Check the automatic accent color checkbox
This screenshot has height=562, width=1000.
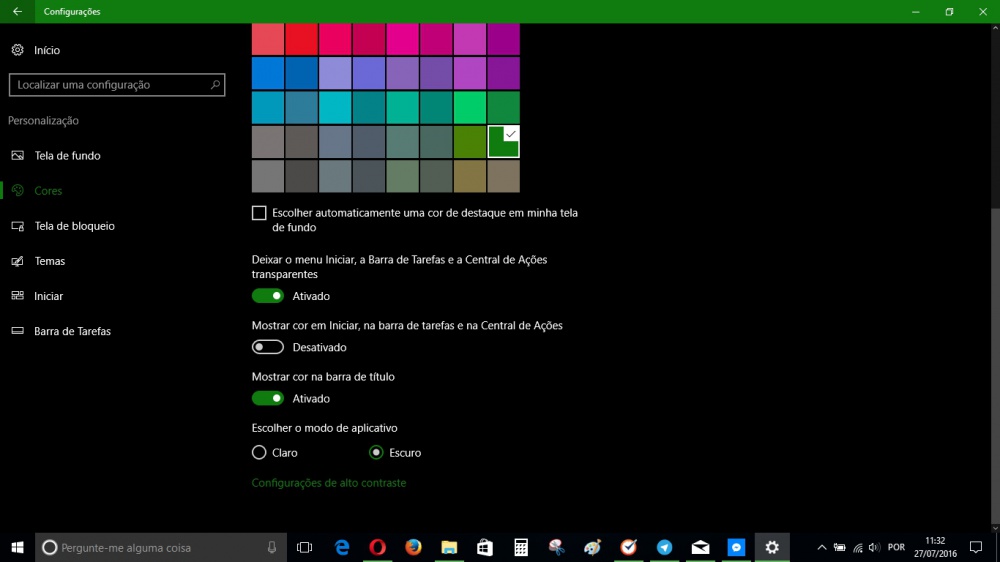pos(260,213)
